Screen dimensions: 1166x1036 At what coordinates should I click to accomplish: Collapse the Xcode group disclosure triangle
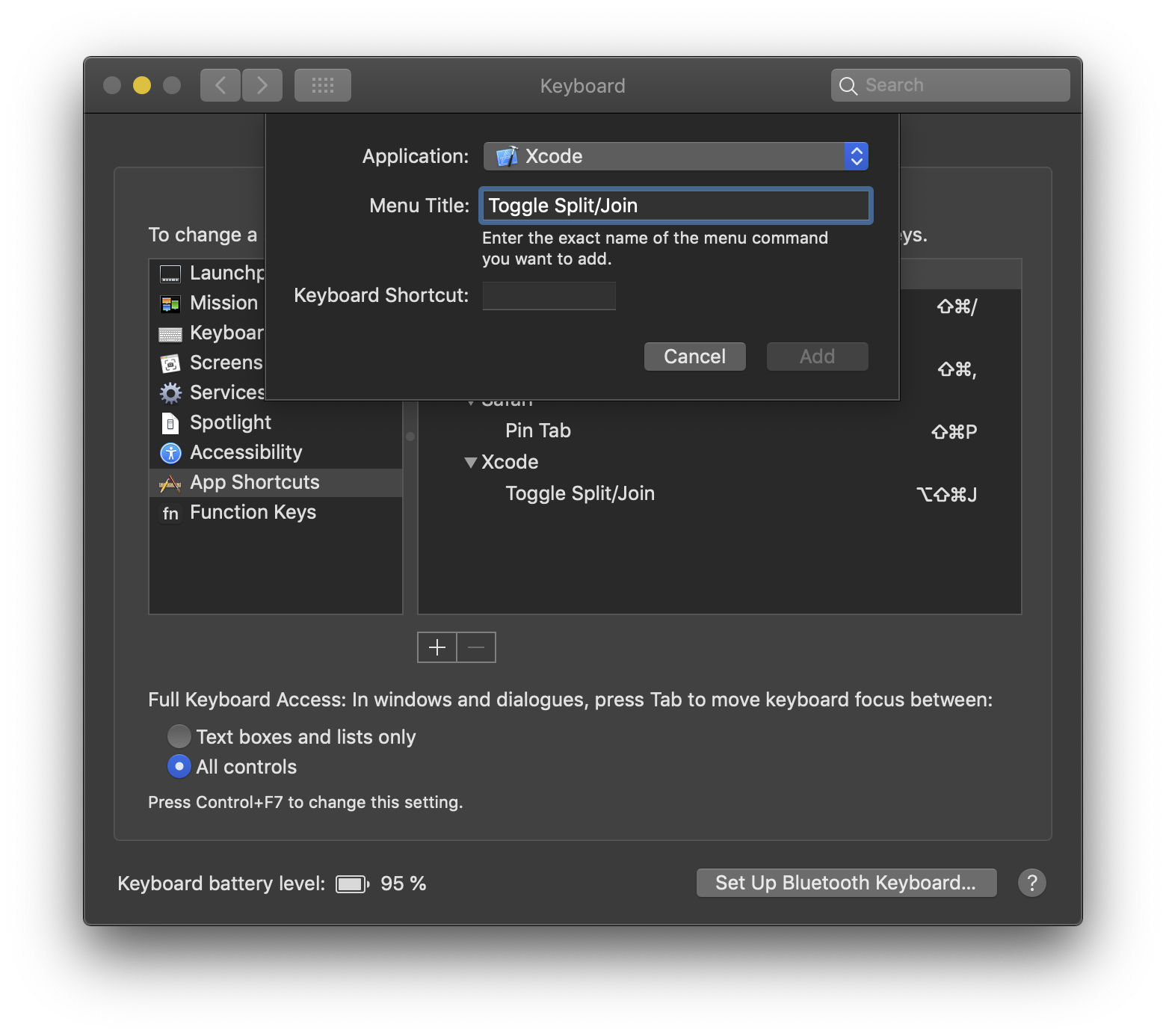470,463
